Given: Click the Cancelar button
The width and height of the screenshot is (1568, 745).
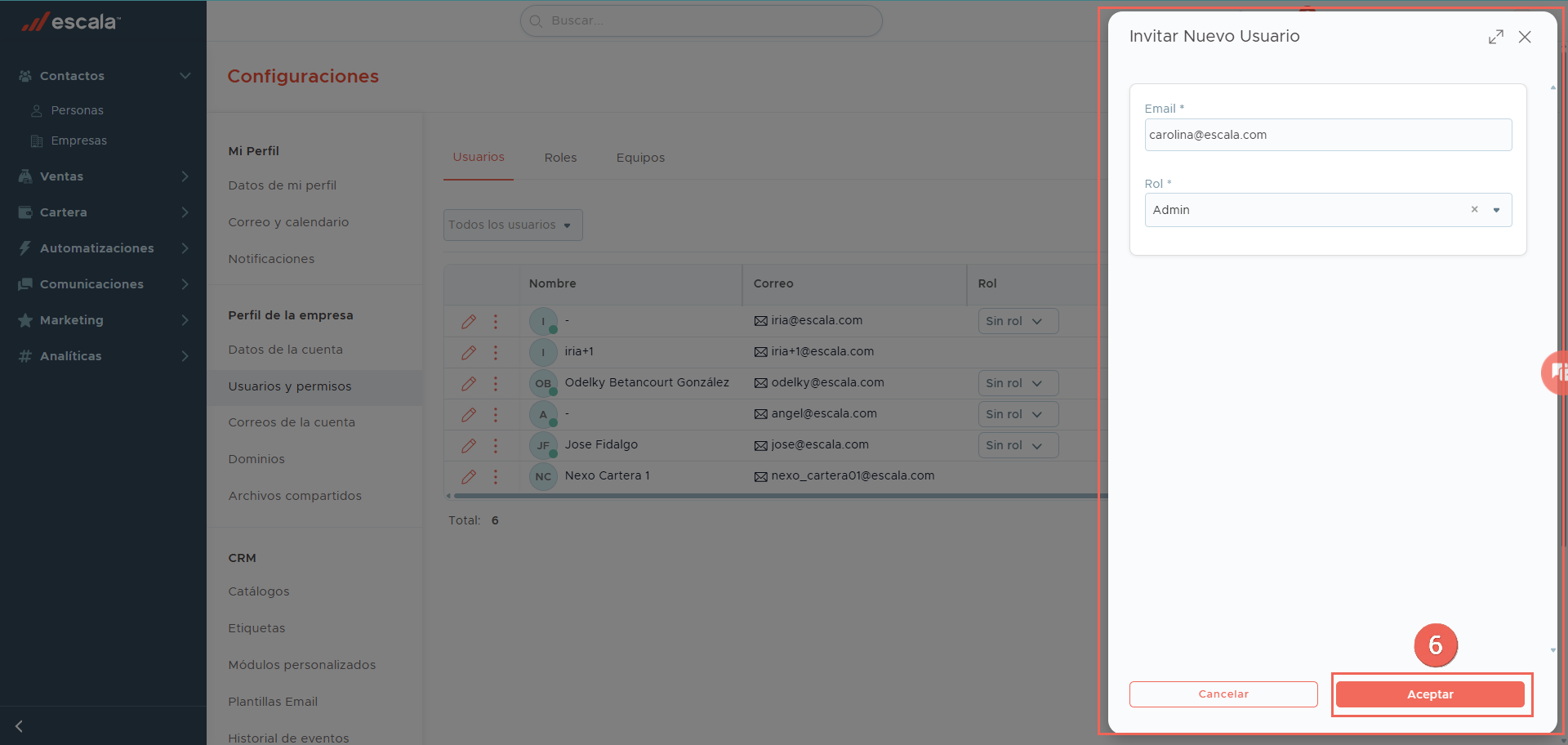Looking at the screenshot, I should point(1223,694).
